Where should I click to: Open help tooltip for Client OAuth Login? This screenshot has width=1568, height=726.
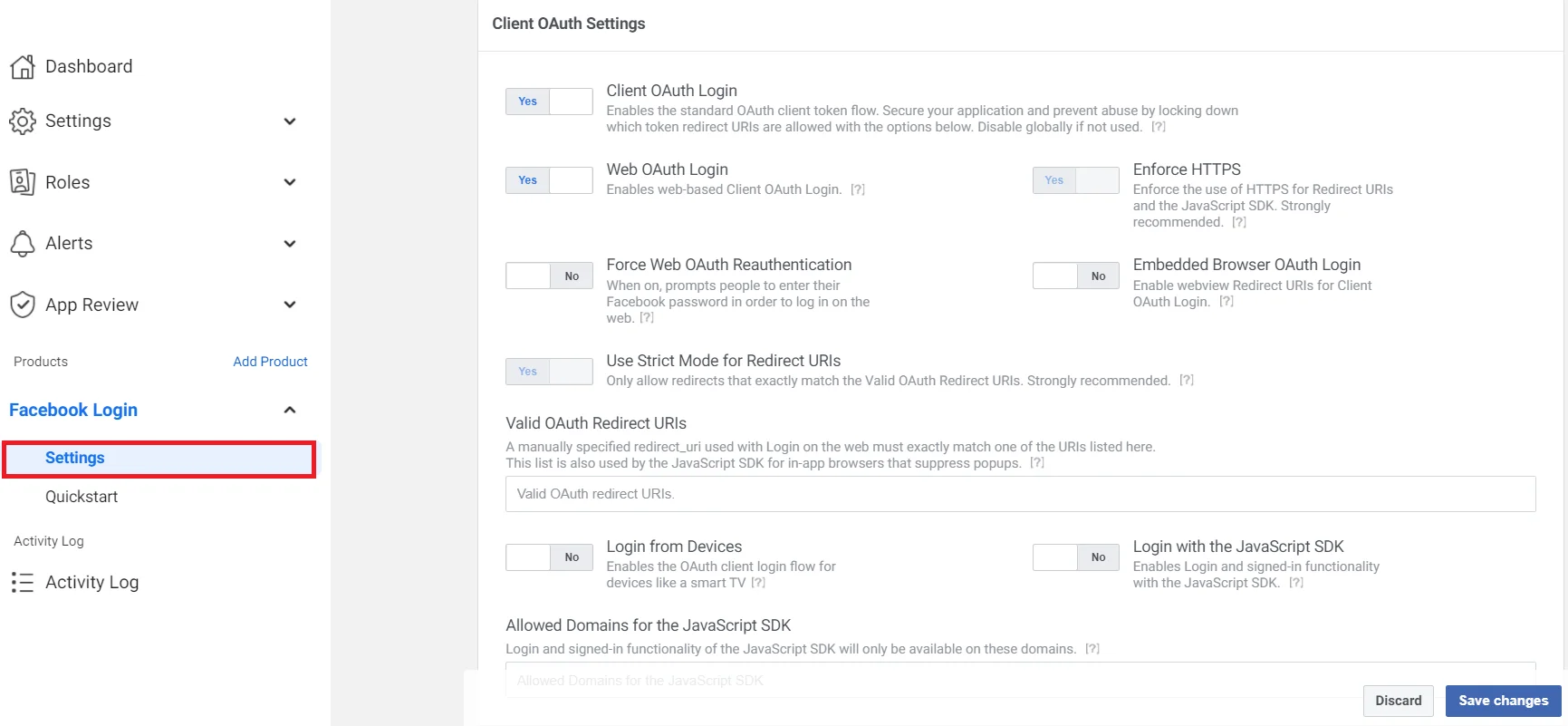tap(1159, 127)
